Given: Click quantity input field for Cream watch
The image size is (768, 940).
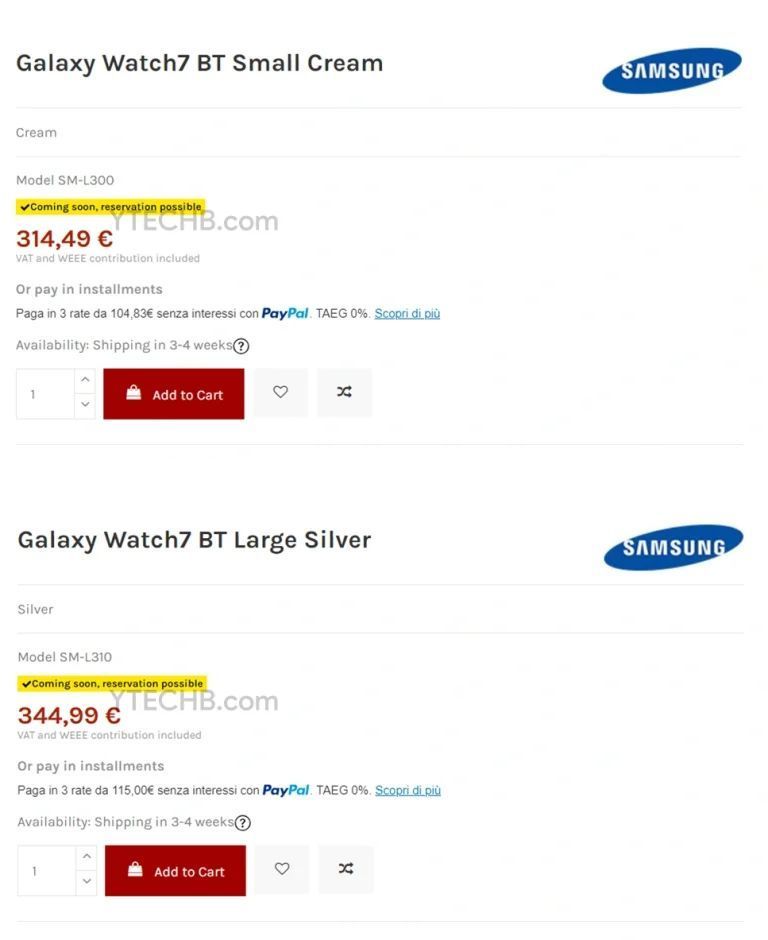Looking at the screenshot, I should pos(45,394).
